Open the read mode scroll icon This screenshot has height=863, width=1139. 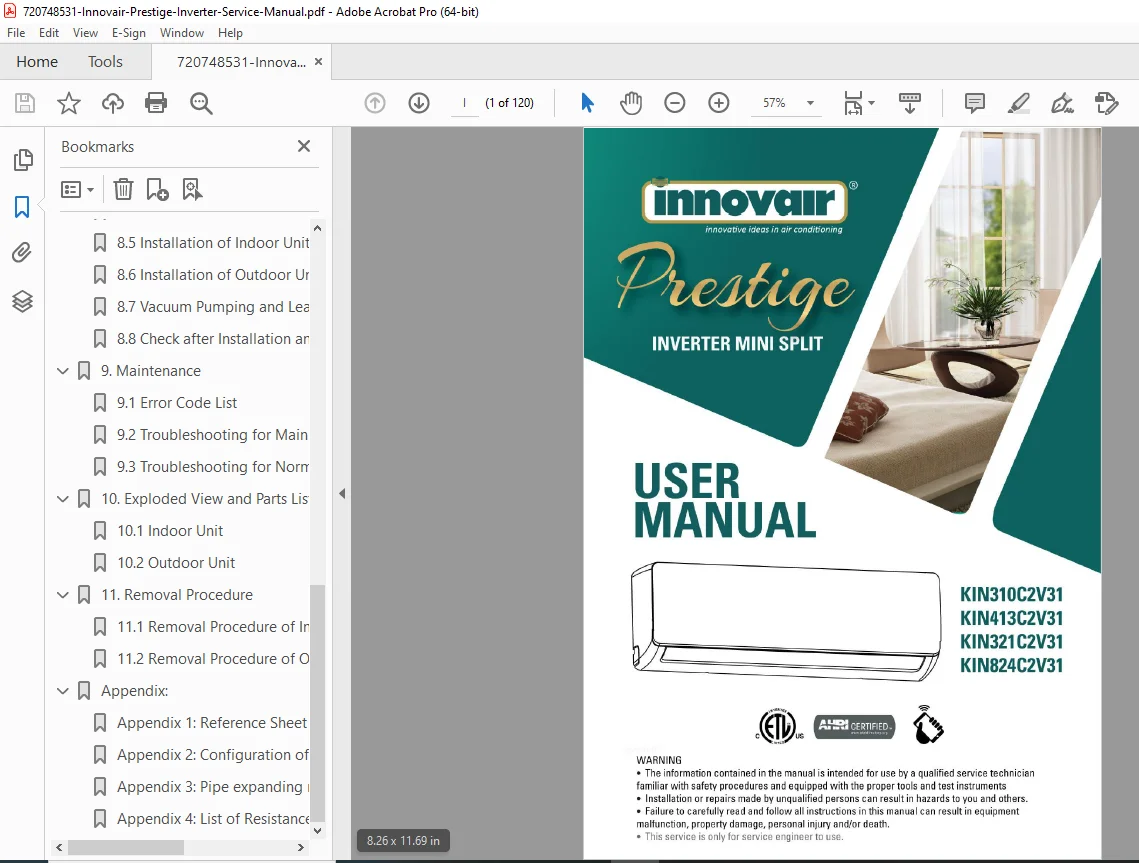(909, 103)
